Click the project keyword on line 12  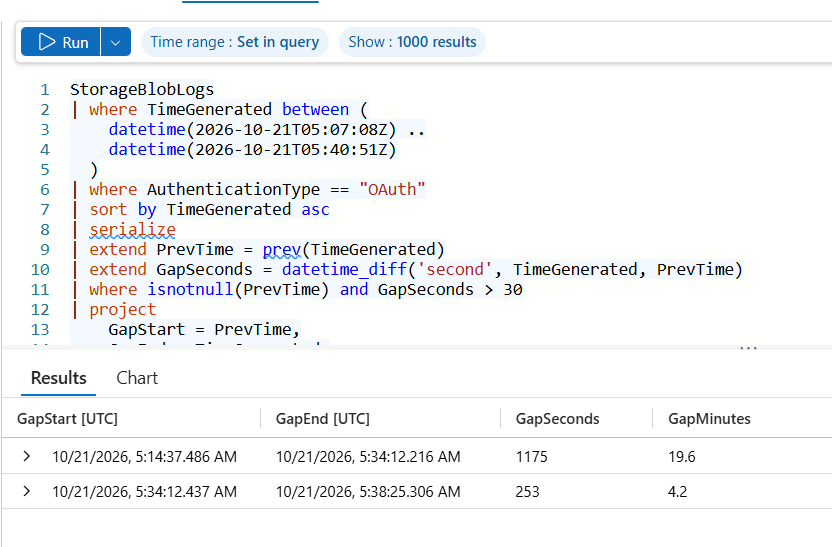click(x=123, y=309)
